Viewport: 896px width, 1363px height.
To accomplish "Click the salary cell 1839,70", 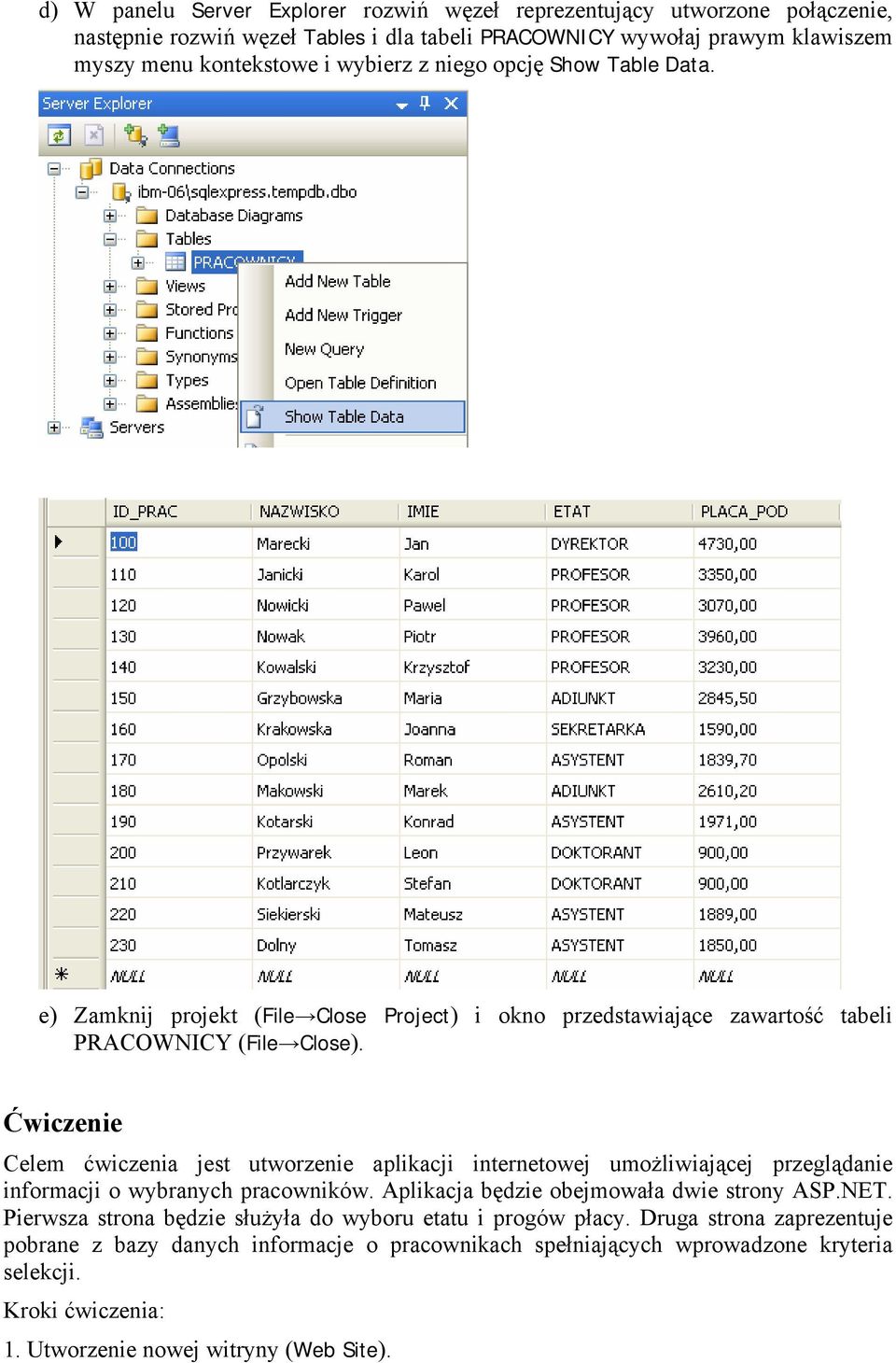I will pos(767,760).
